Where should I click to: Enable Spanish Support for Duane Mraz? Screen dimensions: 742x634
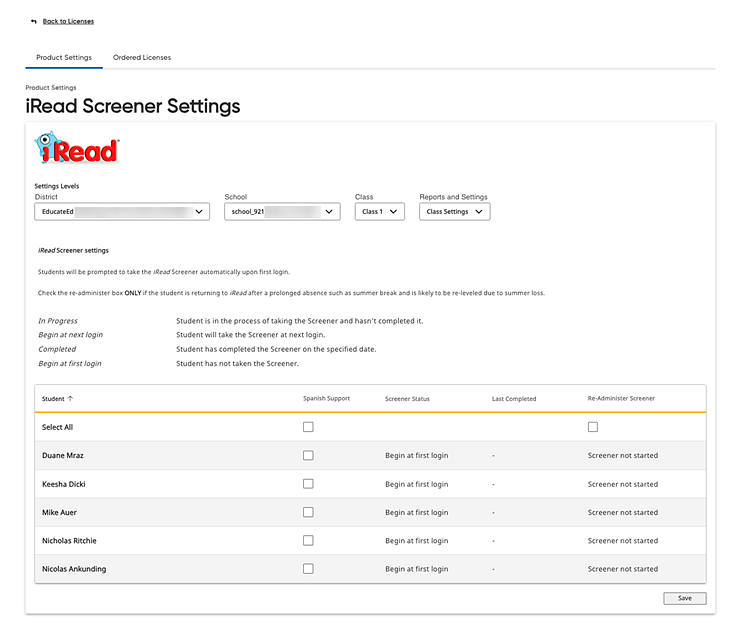(308, 455)
